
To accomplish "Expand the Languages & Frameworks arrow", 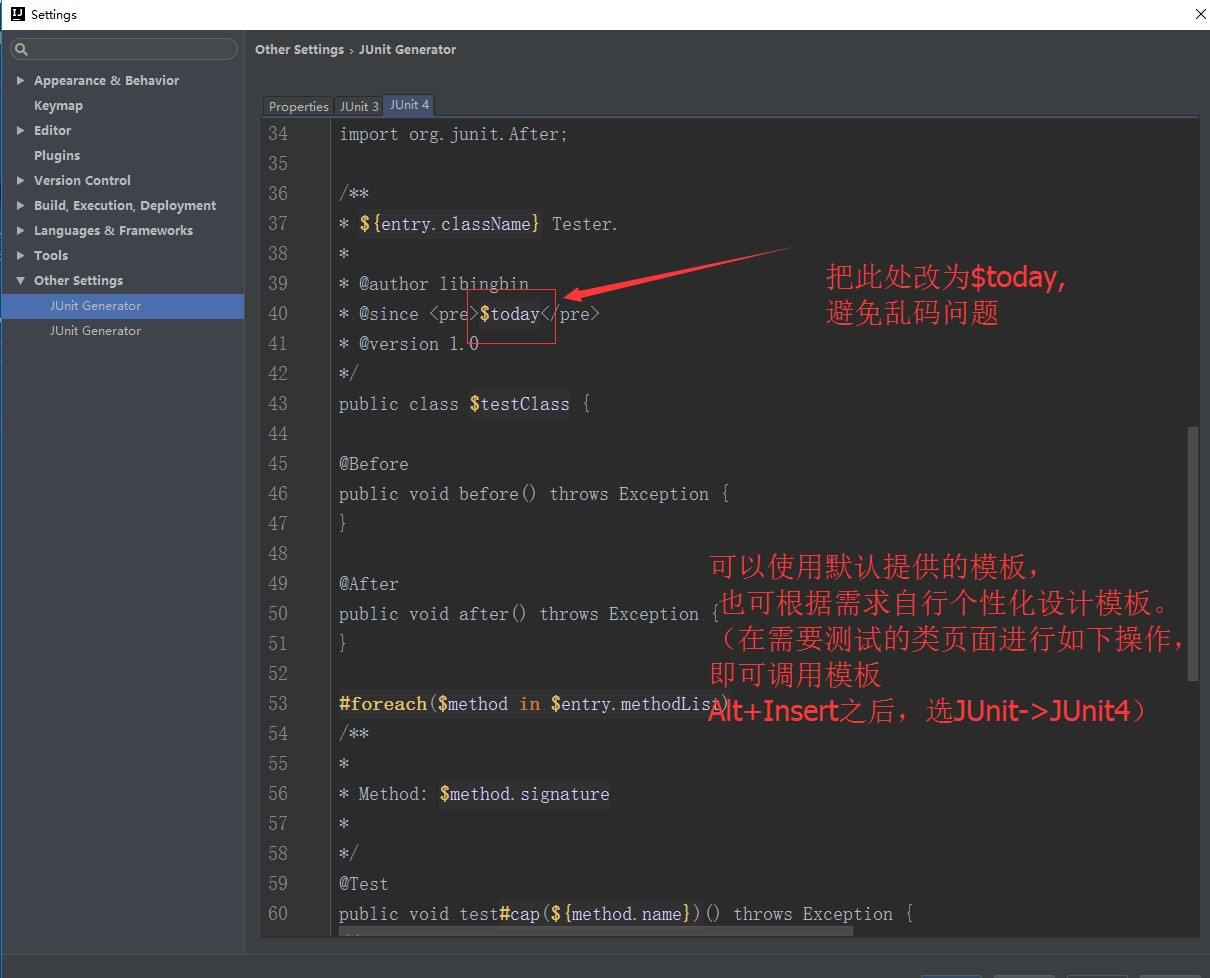I will [20, 230].
